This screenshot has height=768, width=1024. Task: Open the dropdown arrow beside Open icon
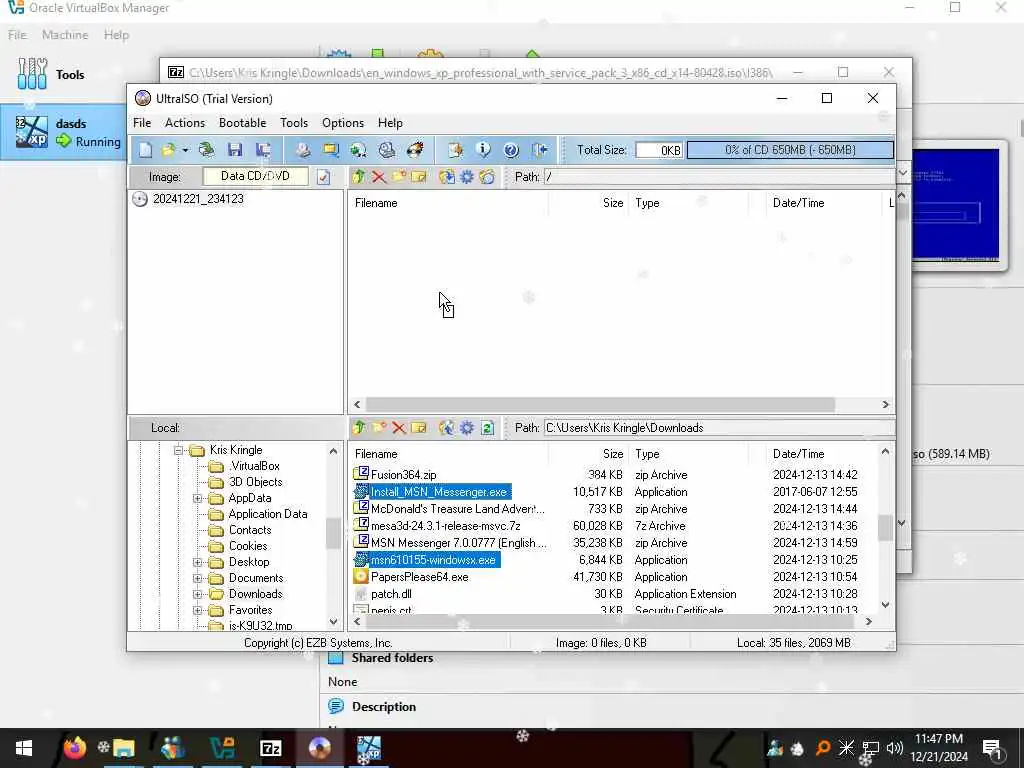coord(185,150)
